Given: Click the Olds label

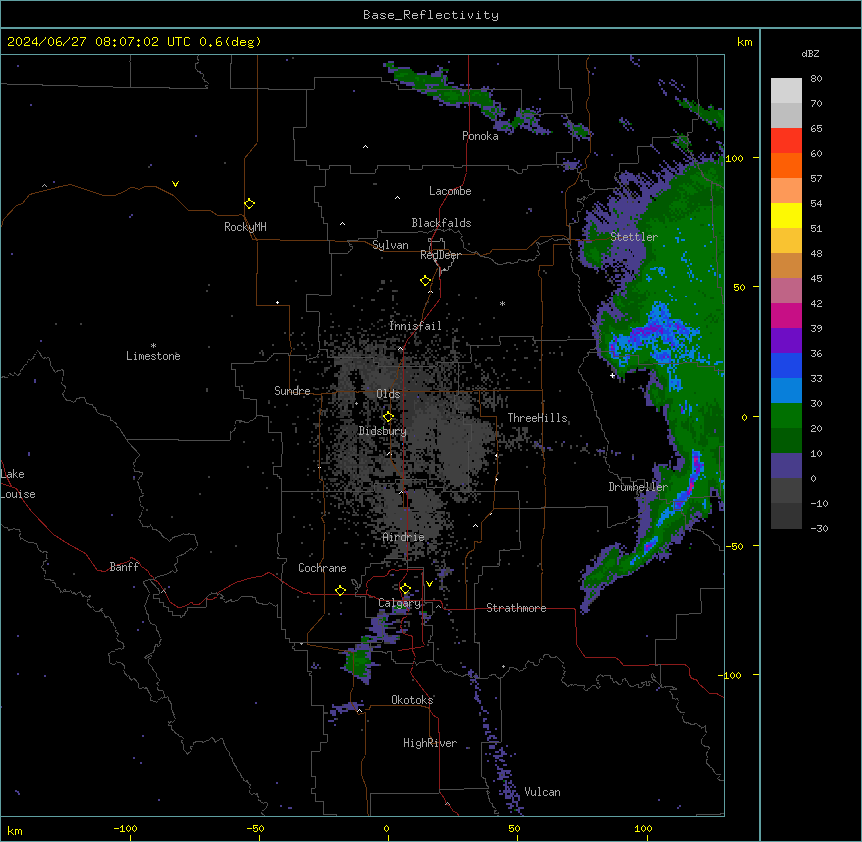Looking at the screenshot, I should [x=388, y=394].
